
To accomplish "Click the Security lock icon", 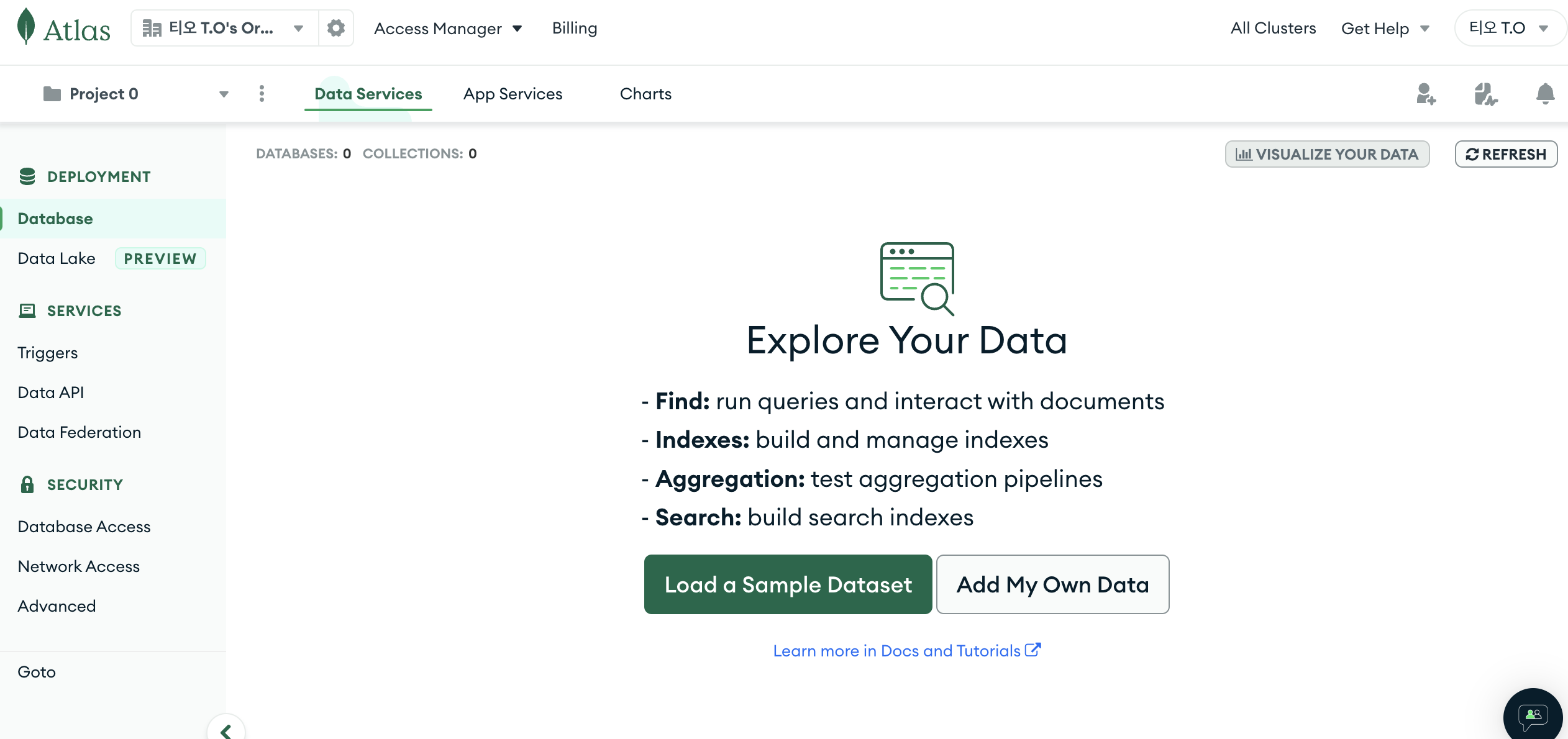I will tap(27, 484).
